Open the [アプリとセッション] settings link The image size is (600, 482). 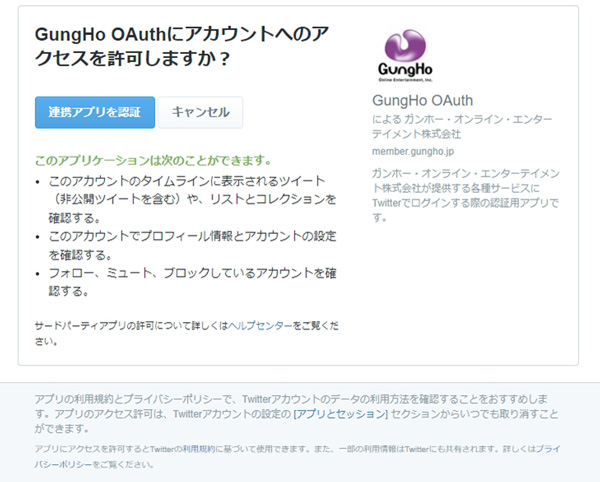coord(341,414)
